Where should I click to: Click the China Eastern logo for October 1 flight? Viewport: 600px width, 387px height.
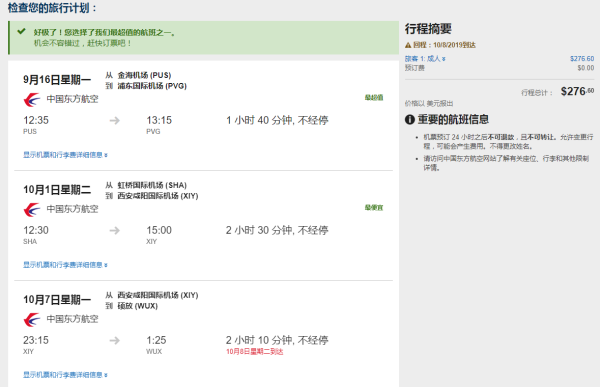point(32,209)
